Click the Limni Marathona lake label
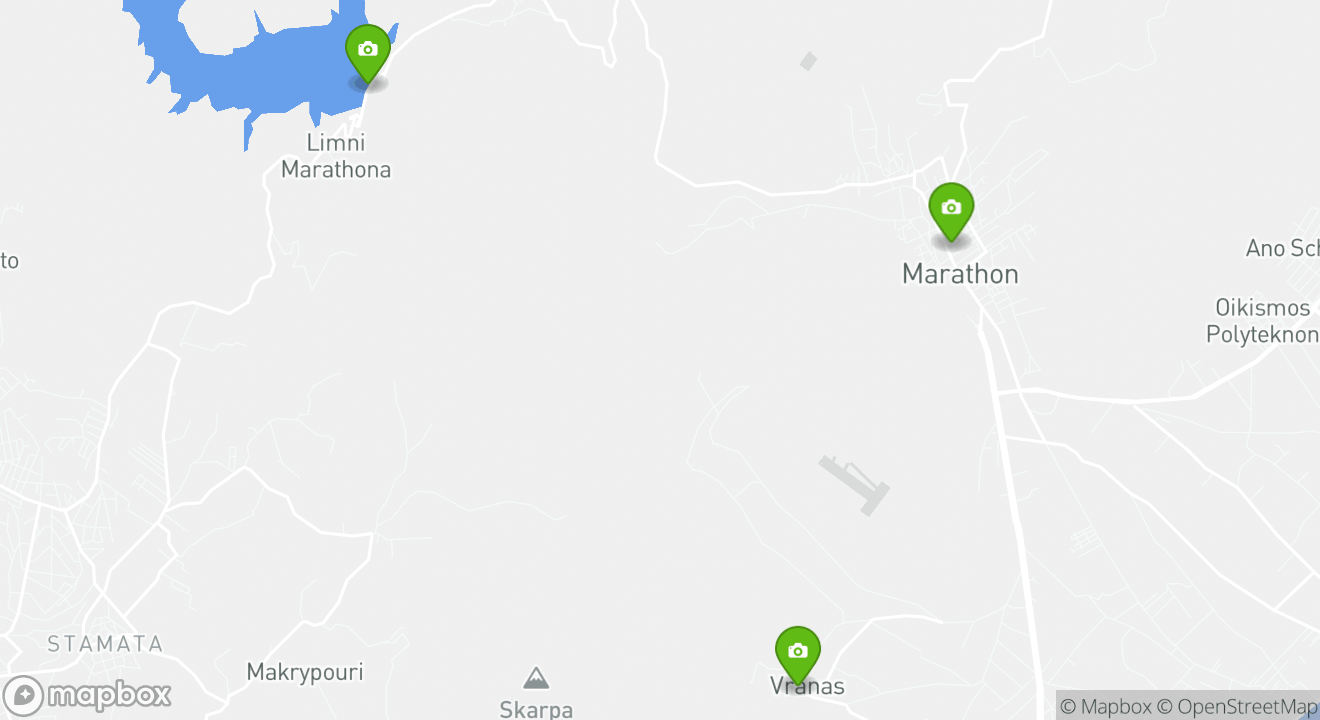1320x720 pixels. [x=336, y=156]
